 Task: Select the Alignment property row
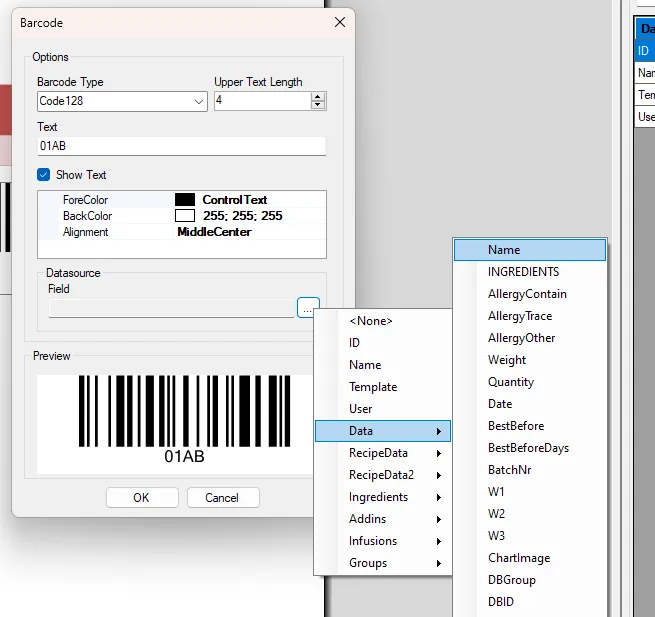pyautogui.click(x=182, y=232)
